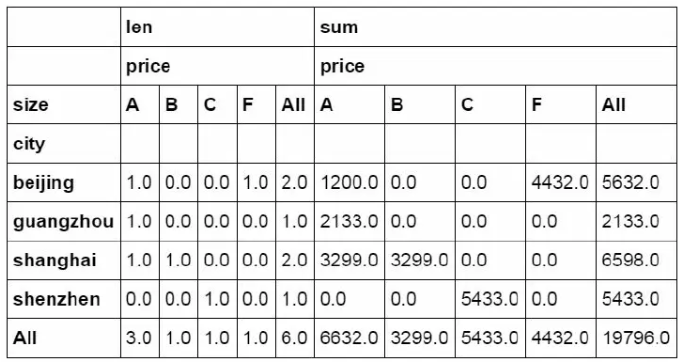The image size is (683, 364).
Task: Select the 1200.0 cell in beijing row
Action: click(349, 182)
